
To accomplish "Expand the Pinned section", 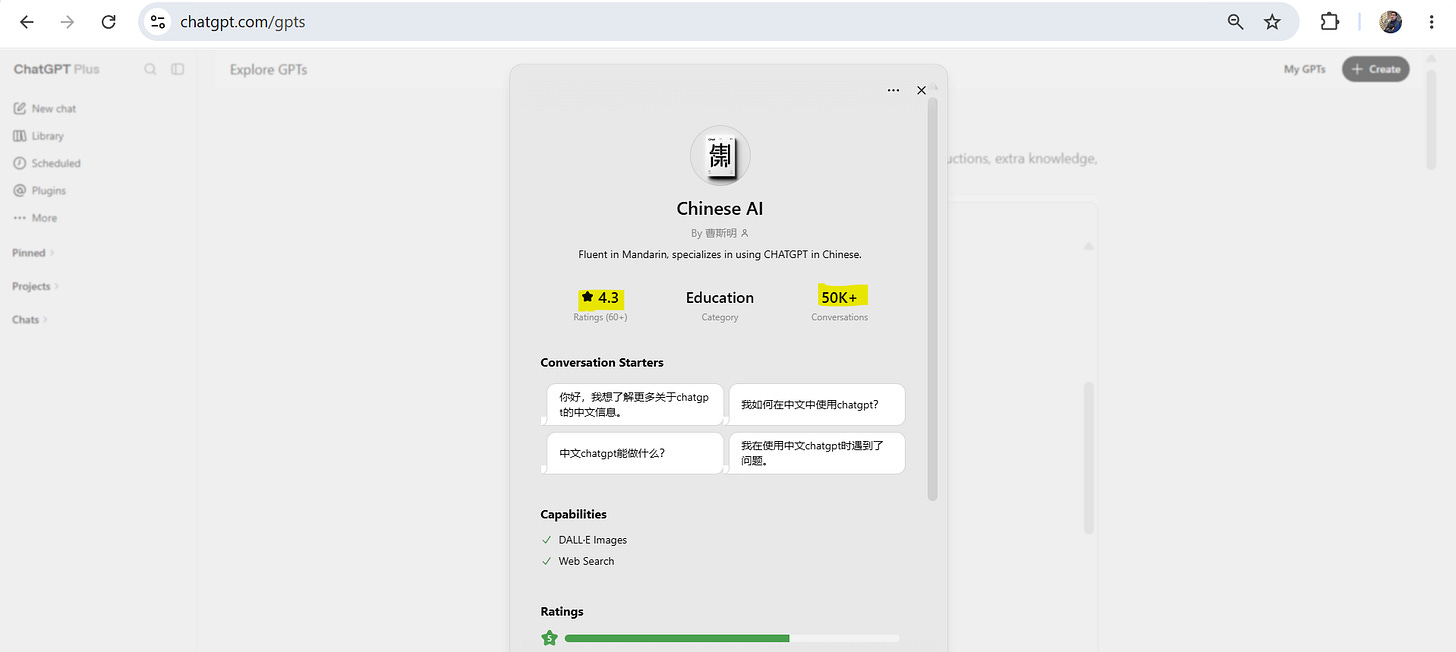I will pos(33,253).
